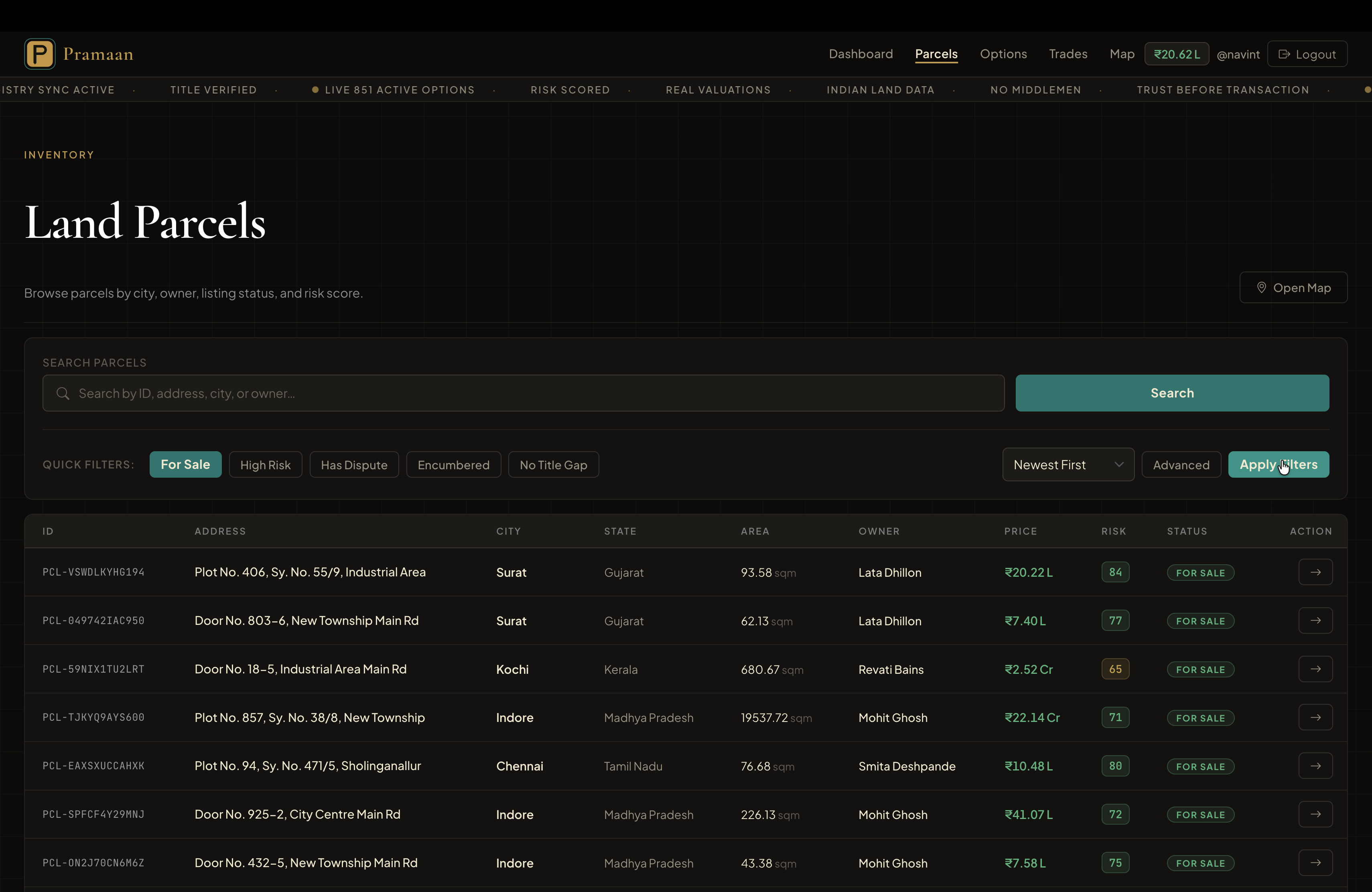Click LIVE 851 ACTIVE OPTIONS ticker item
Viewport: 1372px width, 892px height.
393,90
